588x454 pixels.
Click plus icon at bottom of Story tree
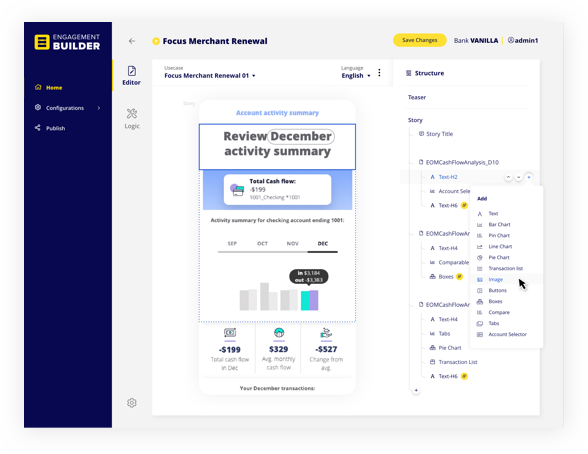tap(416, 390)
